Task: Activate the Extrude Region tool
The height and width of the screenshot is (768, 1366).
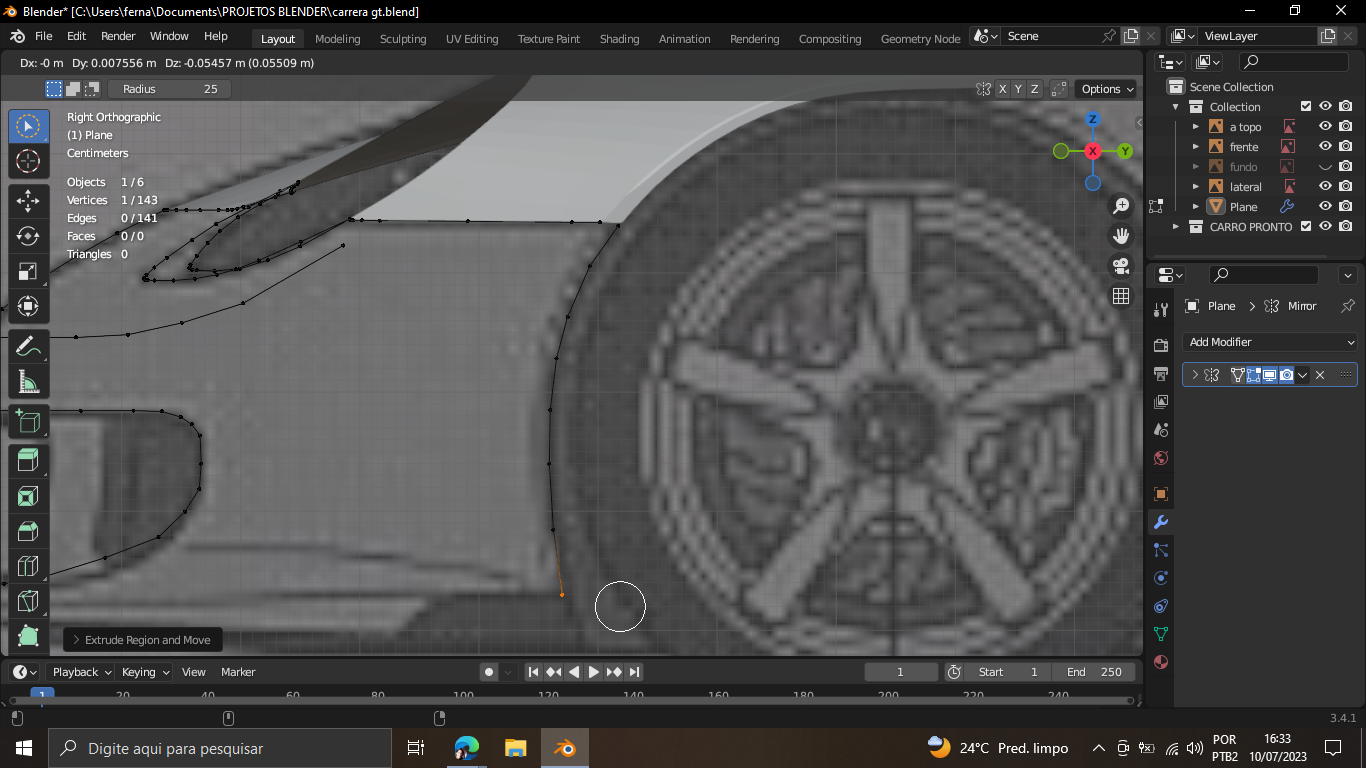Action: pyautogui.click(x=28, y=461)
